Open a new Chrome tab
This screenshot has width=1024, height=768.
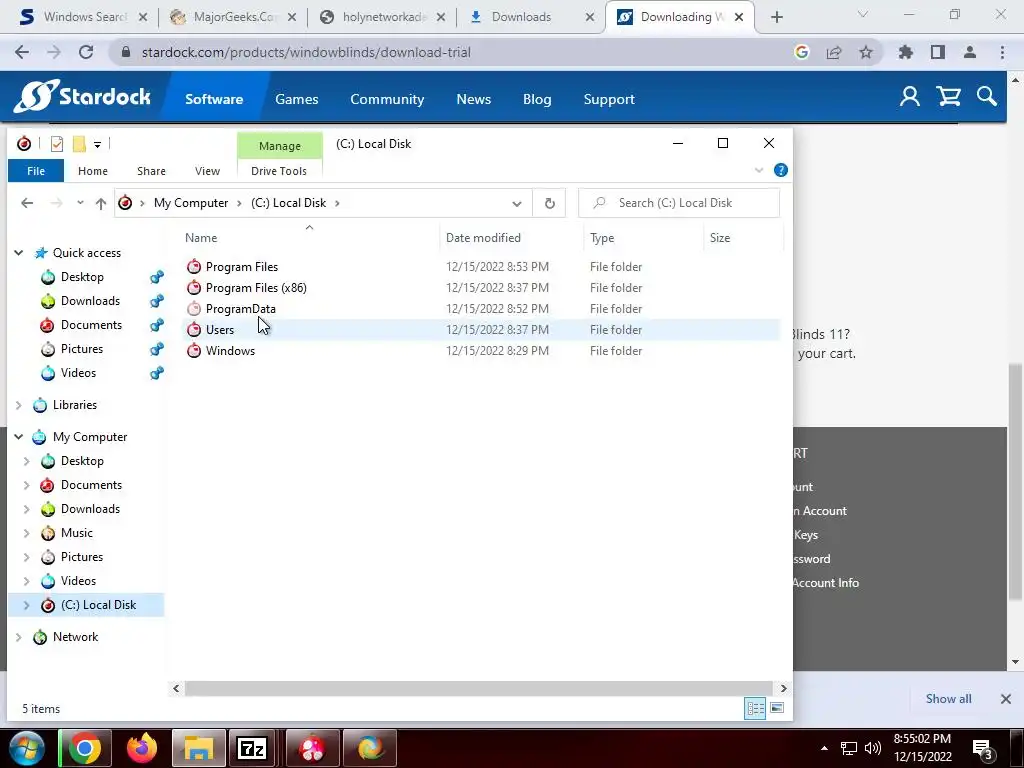point(776,17)
